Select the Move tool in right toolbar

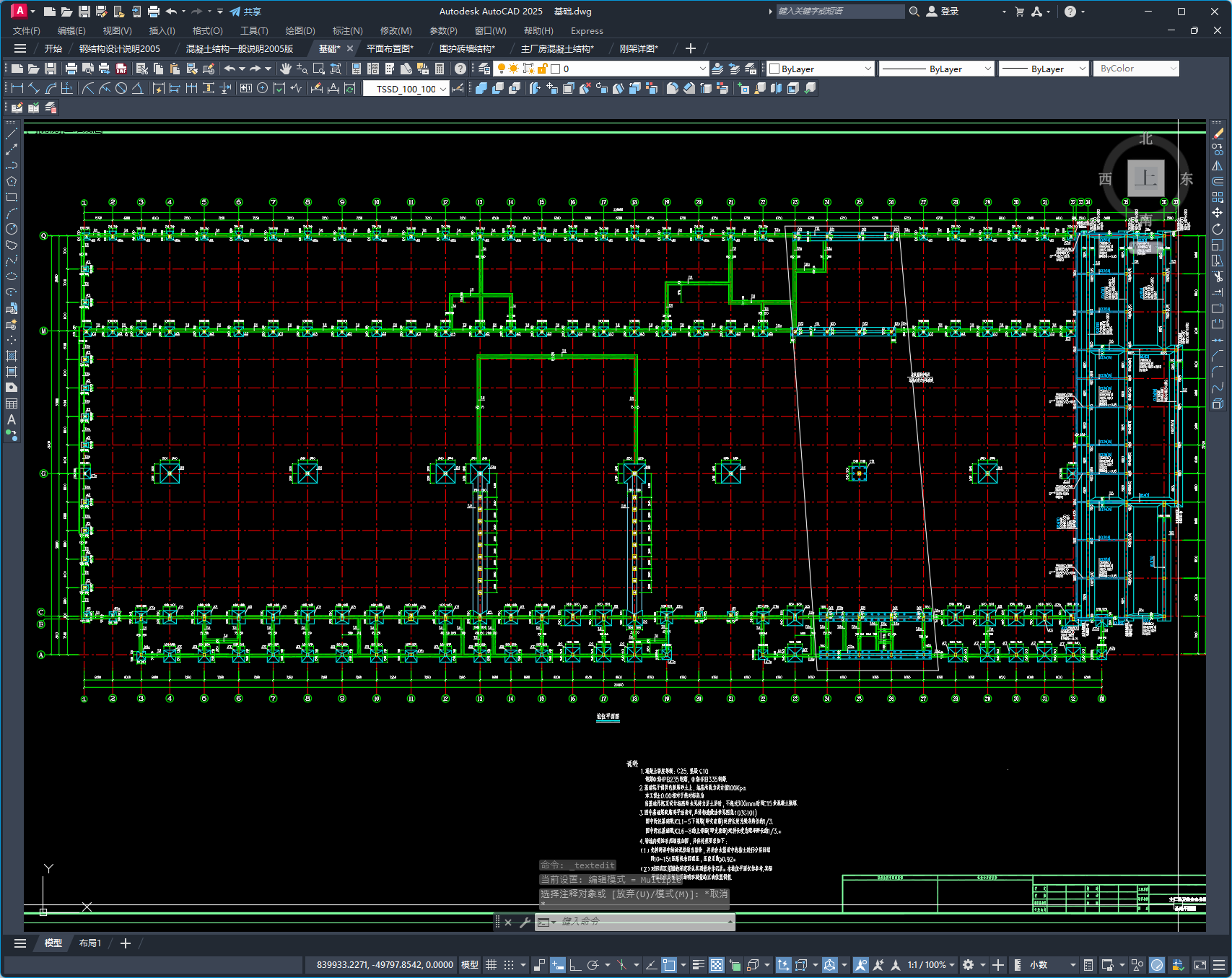[x=1218, y=213]
